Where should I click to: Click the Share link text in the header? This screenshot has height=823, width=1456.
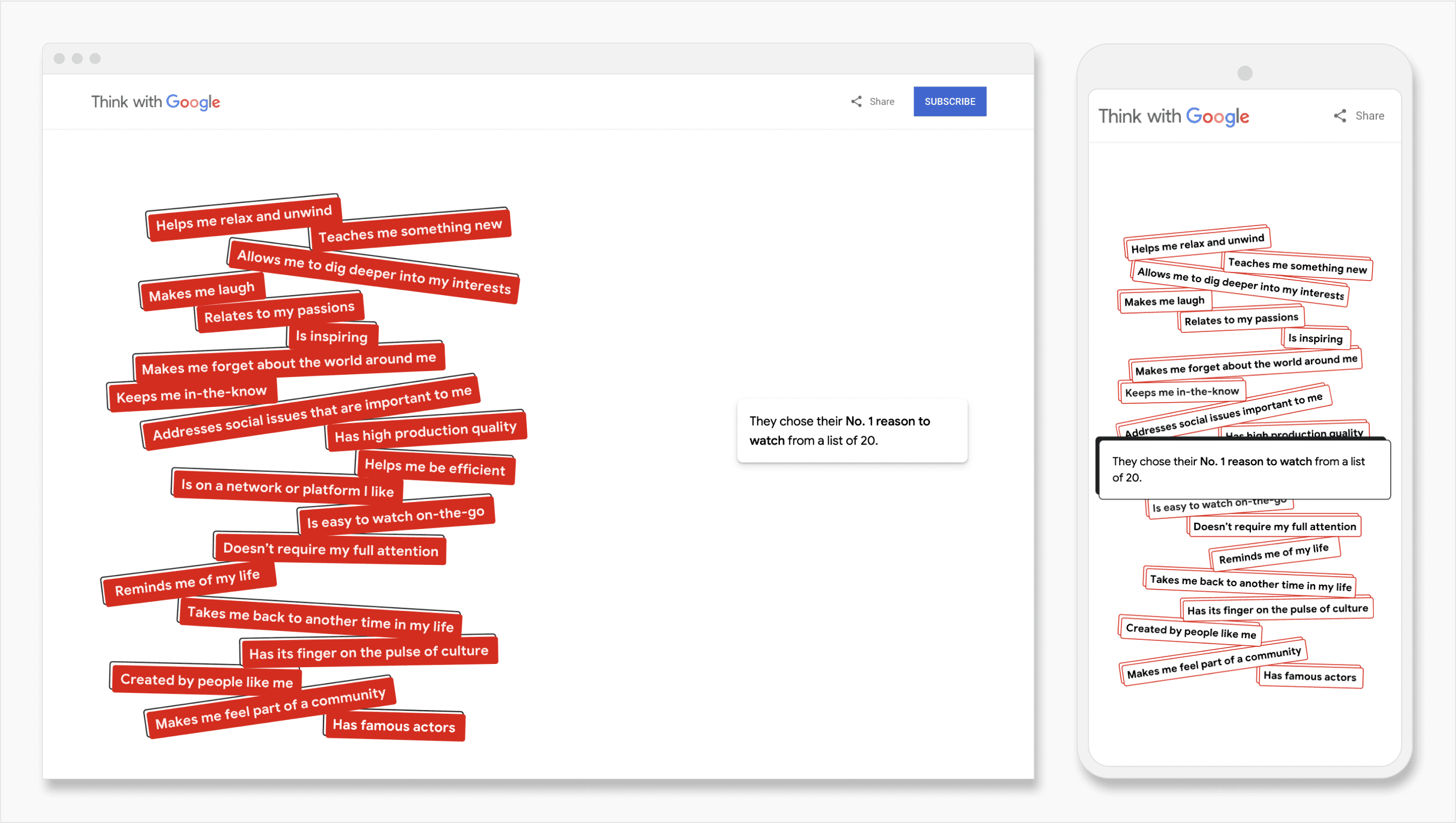click(882, 101)
